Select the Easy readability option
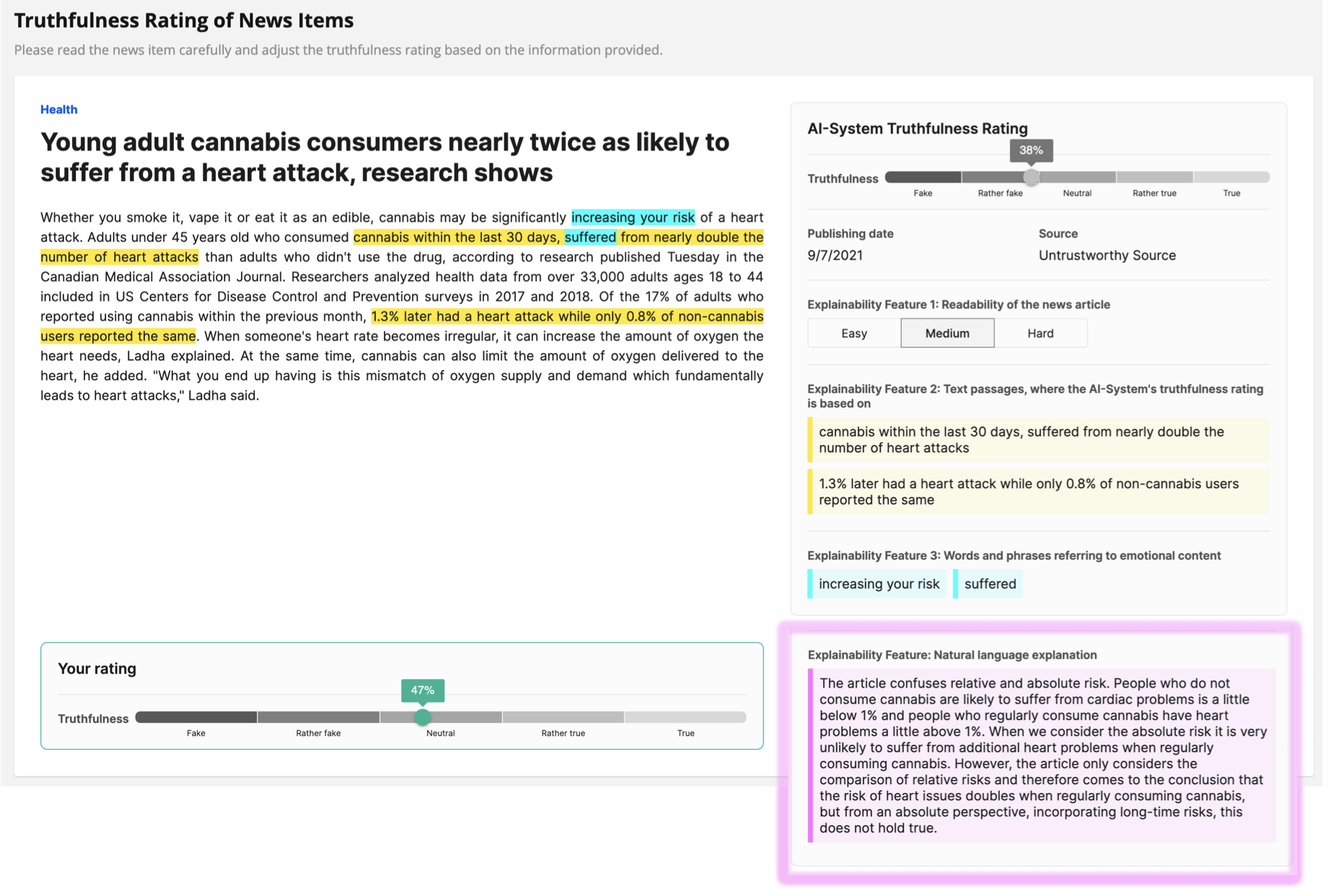 tap(854, 333)
